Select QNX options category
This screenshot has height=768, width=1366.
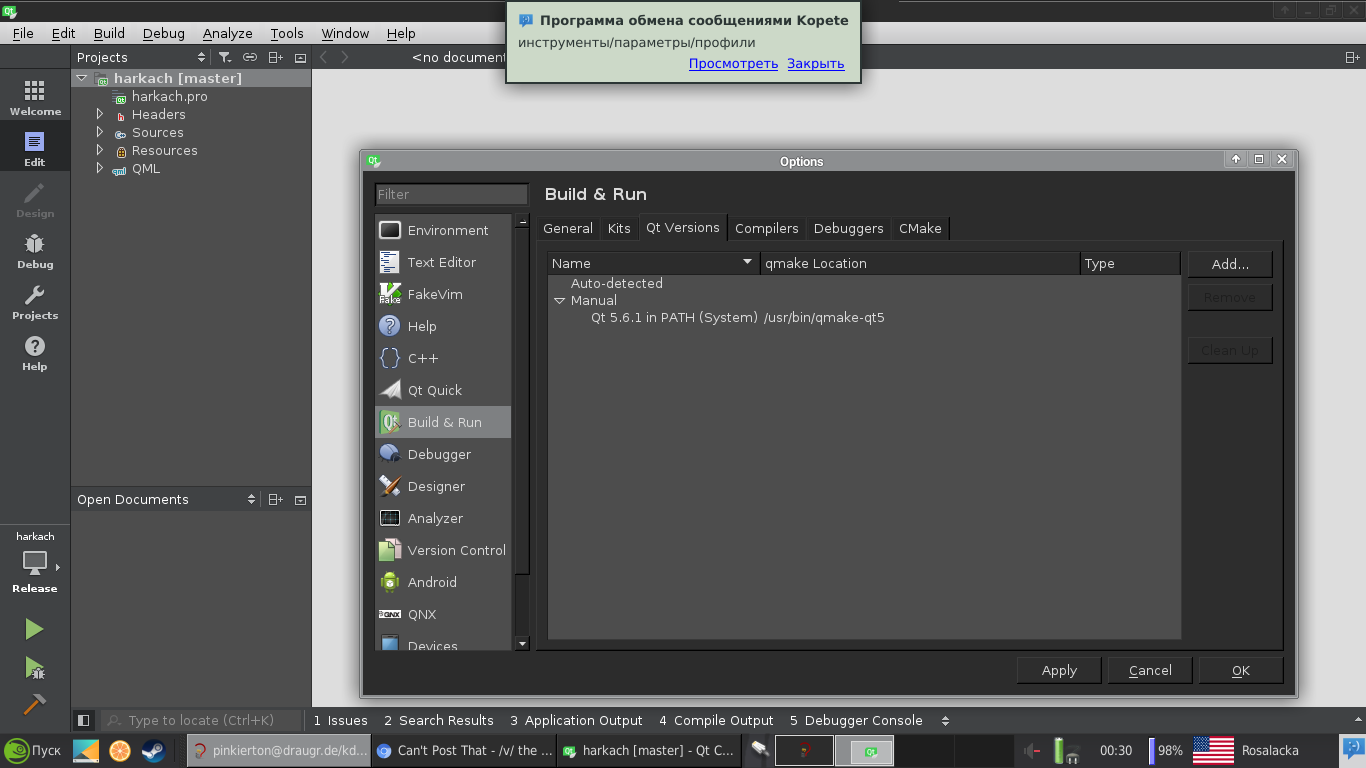[x=443, y=614]
